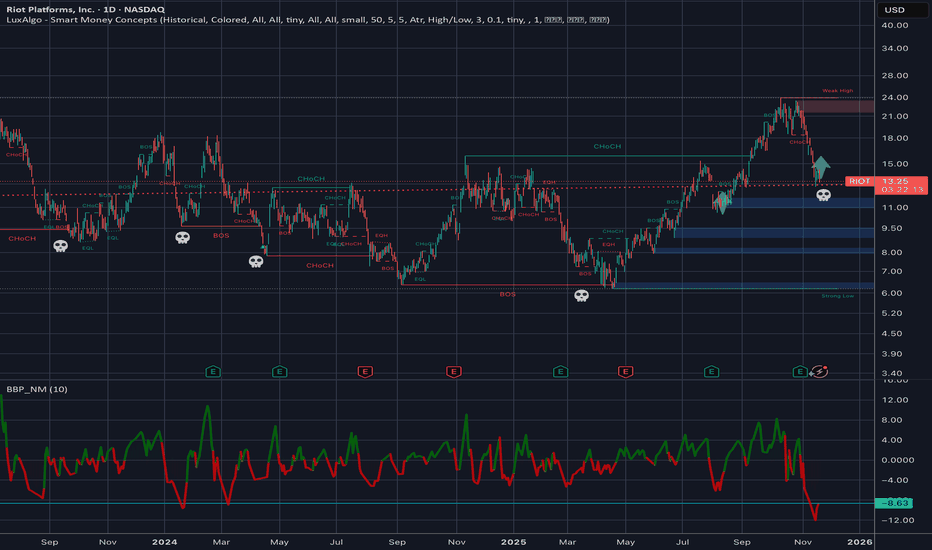The image size is (932, 550).
Task: Click the 2025 label on time axis
Action: click(511, 541)
